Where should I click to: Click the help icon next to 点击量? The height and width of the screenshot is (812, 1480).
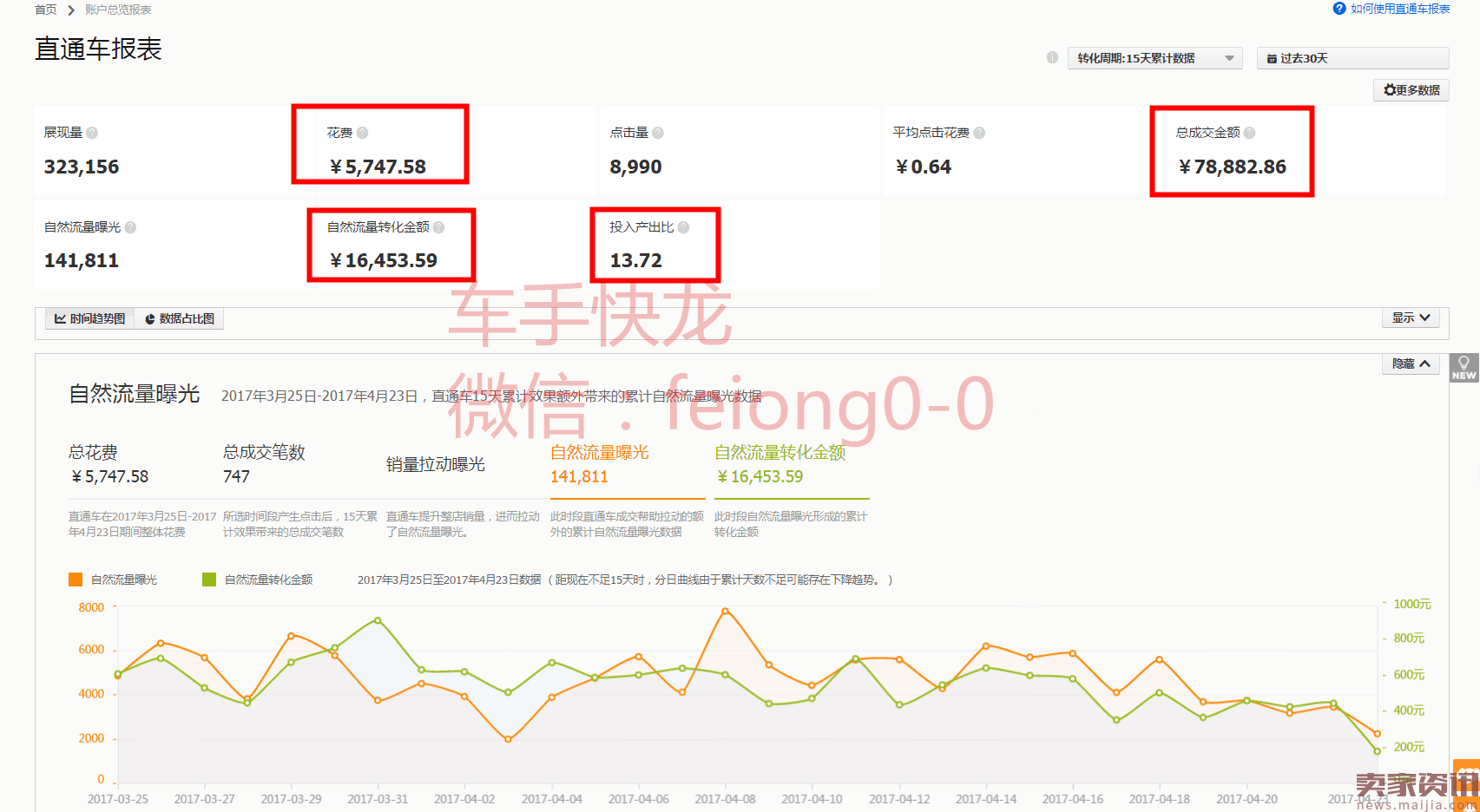pos(658,133)
